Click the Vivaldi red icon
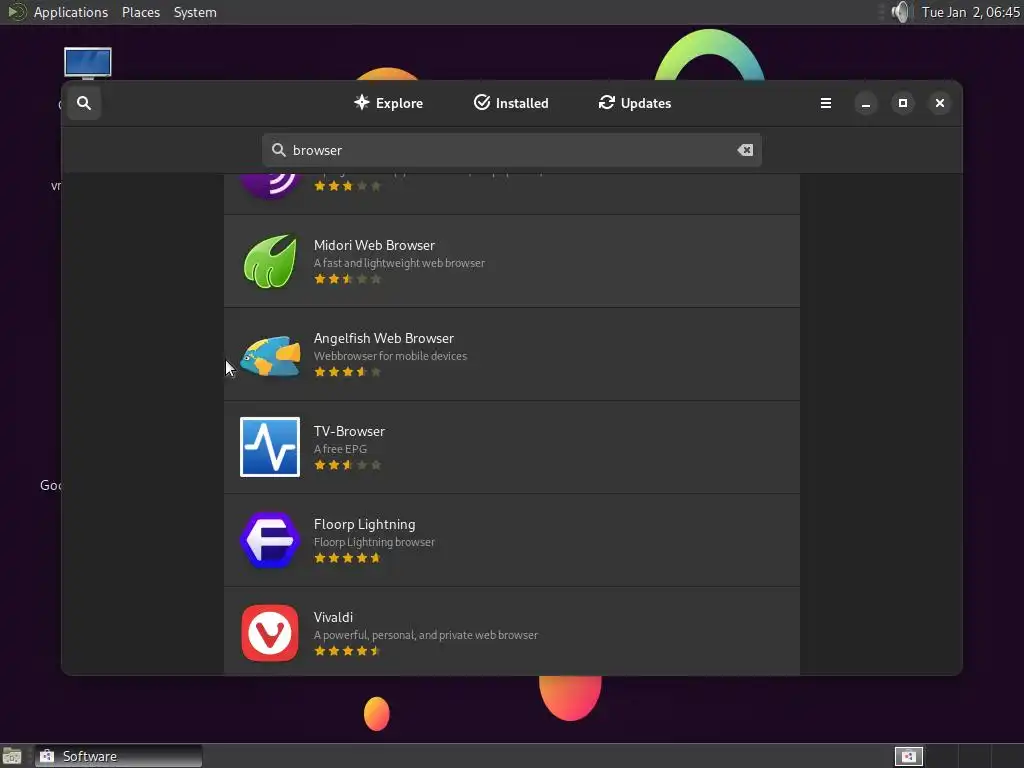 click(270, 633)
